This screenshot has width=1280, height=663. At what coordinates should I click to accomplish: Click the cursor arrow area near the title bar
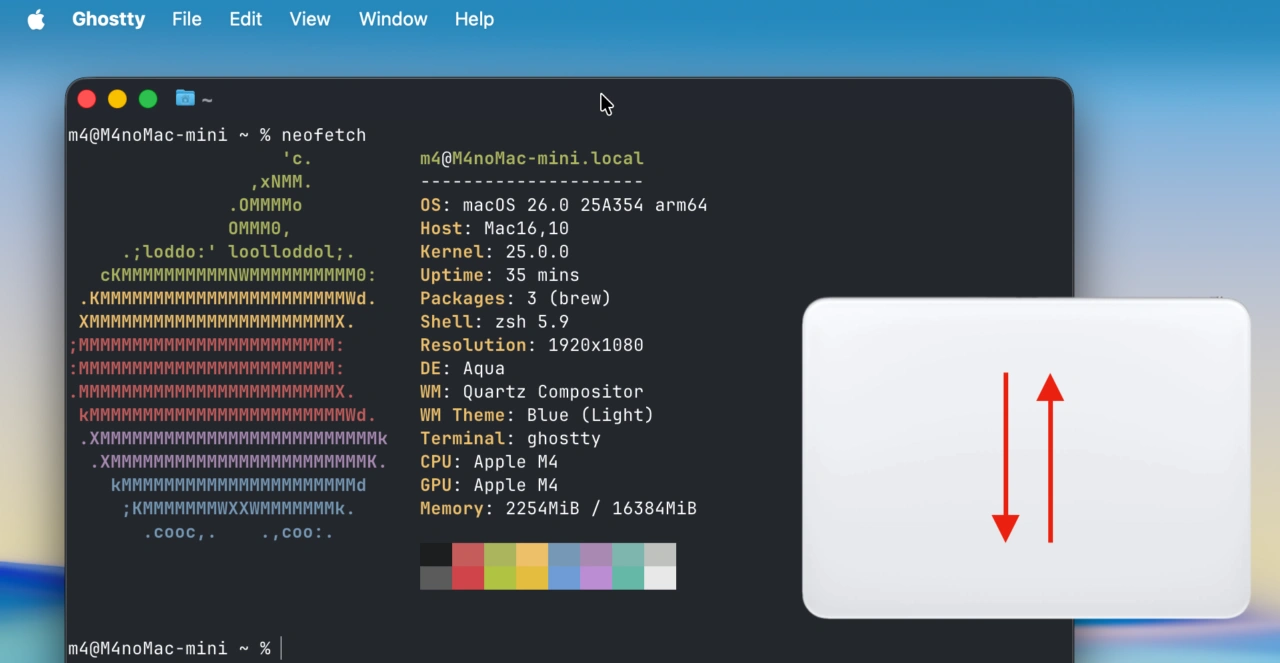click(605, 103)
